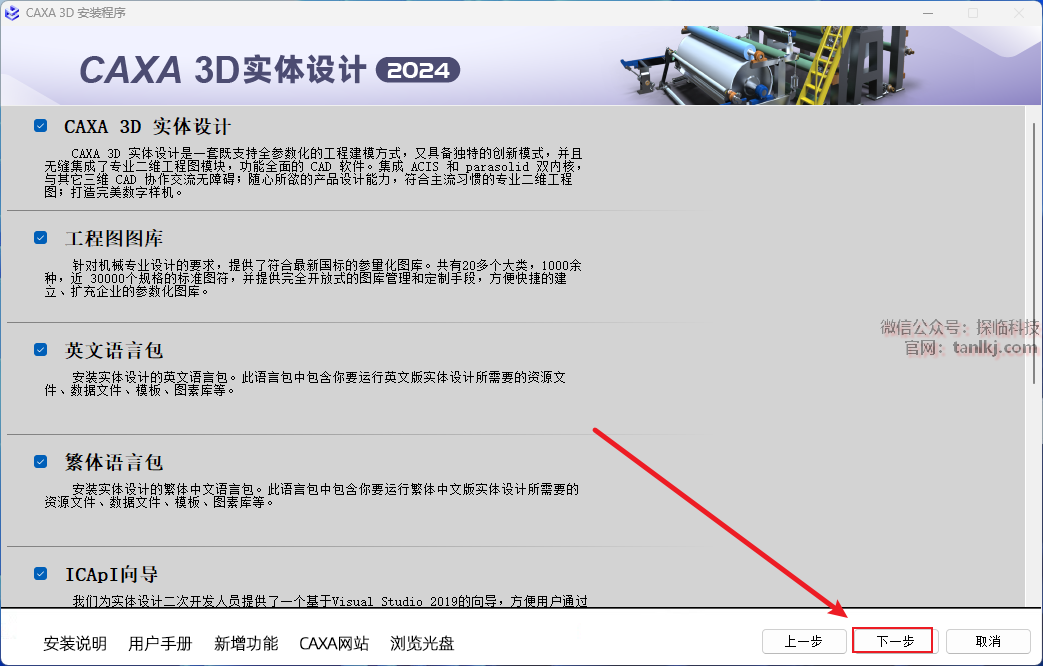
Task: Minimize the installer window
Action: coord(926,13)
